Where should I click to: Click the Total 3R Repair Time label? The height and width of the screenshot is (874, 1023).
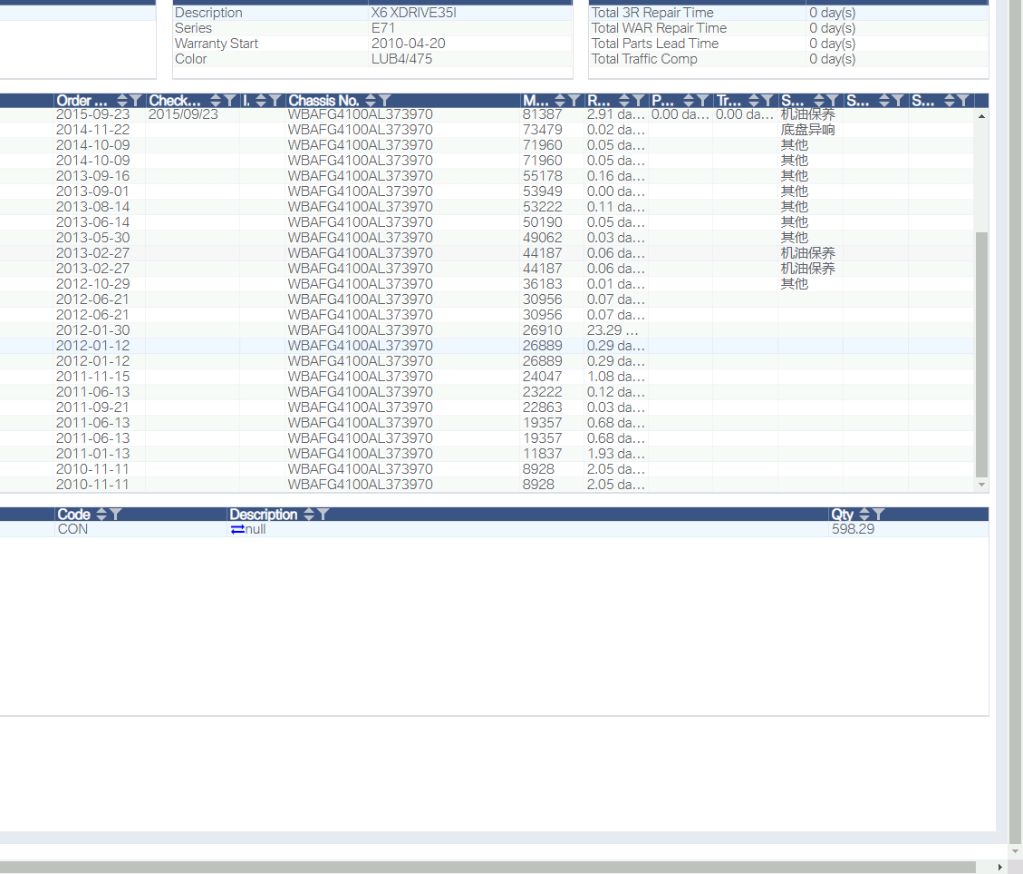tap(652, 12)
